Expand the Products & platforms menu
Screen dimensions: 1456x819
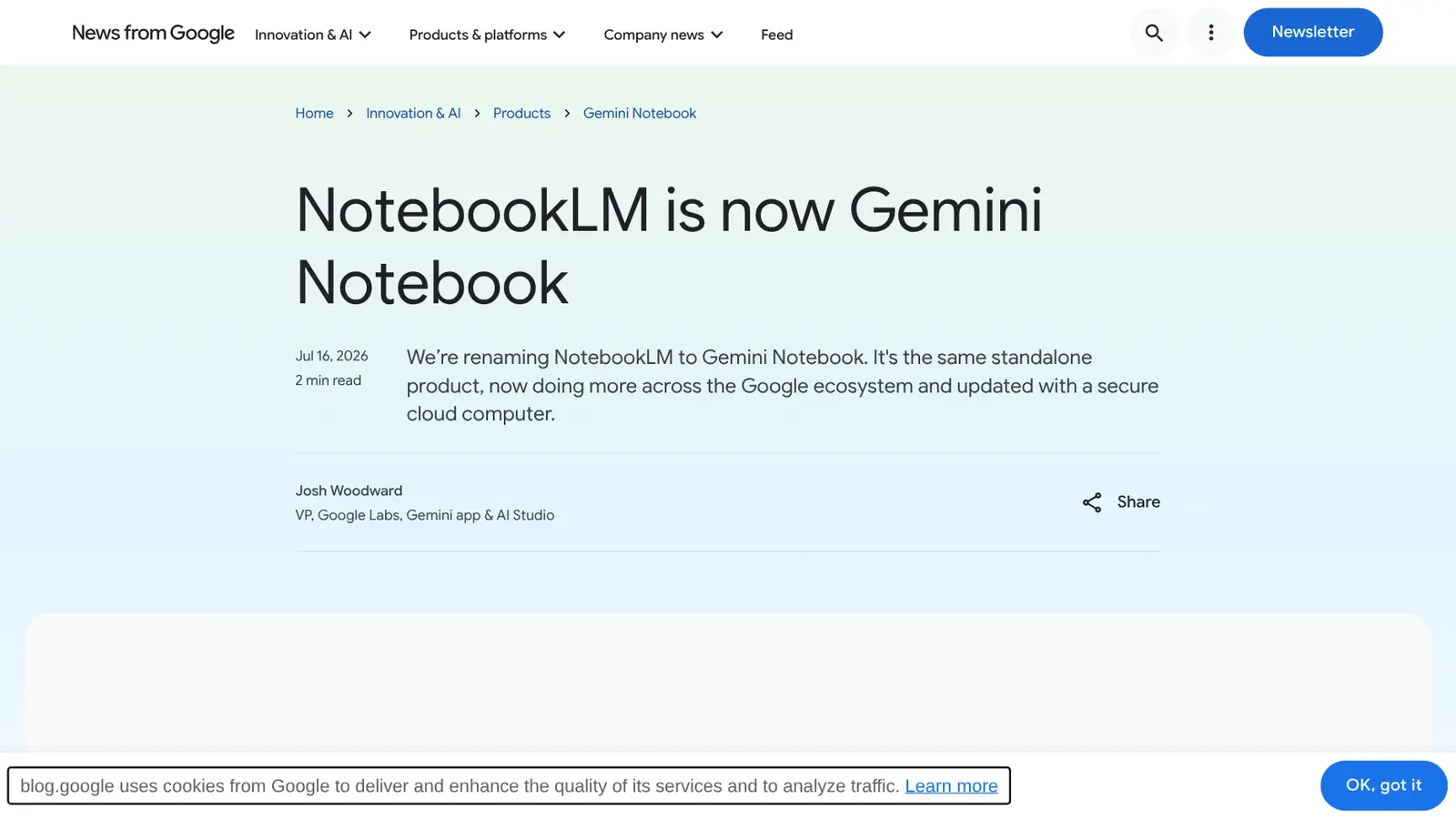(487, 35)
